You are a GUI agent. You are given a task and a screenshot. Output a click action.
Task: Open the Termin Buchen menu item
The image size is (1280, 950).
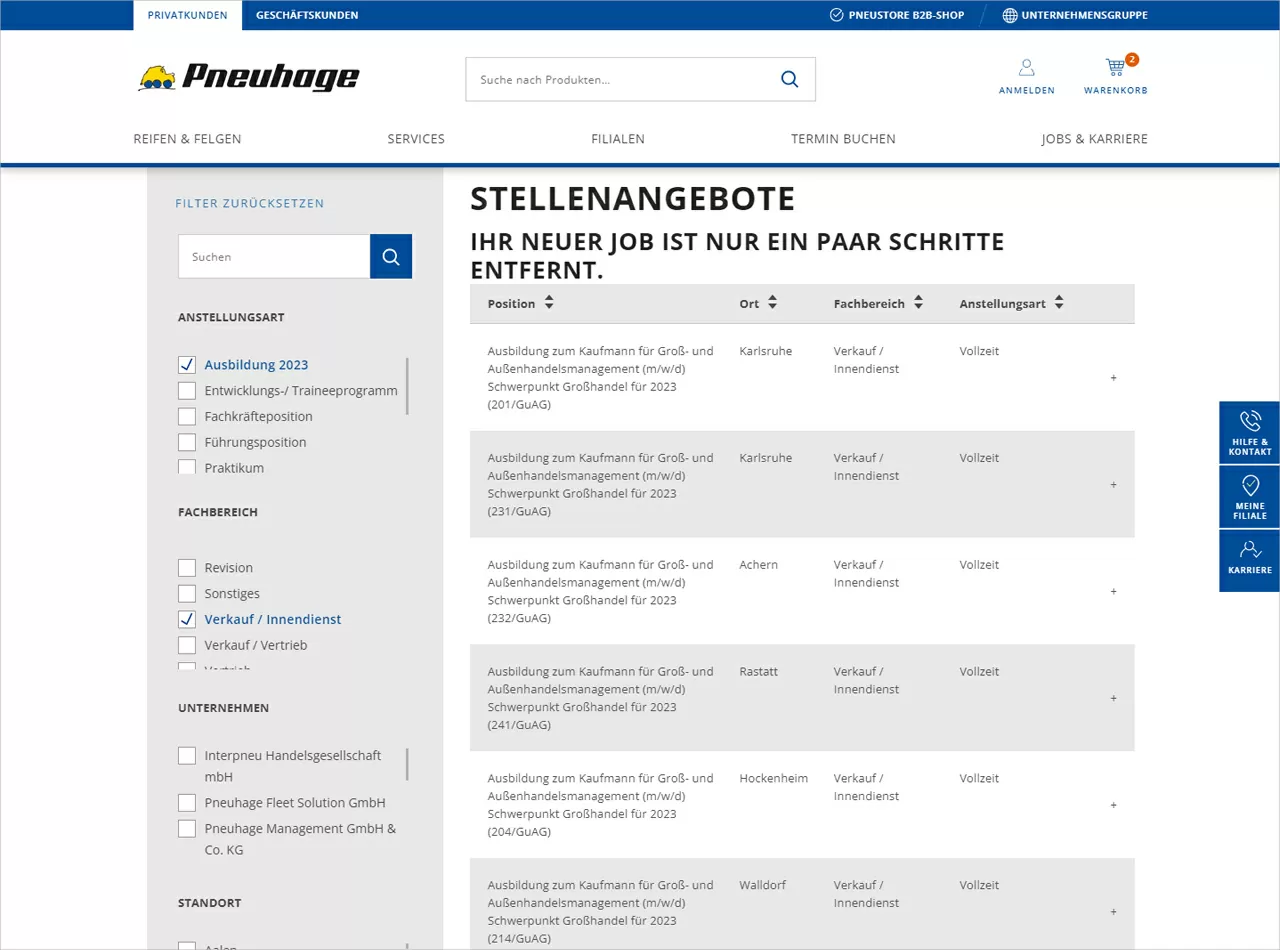coord(843,139)
